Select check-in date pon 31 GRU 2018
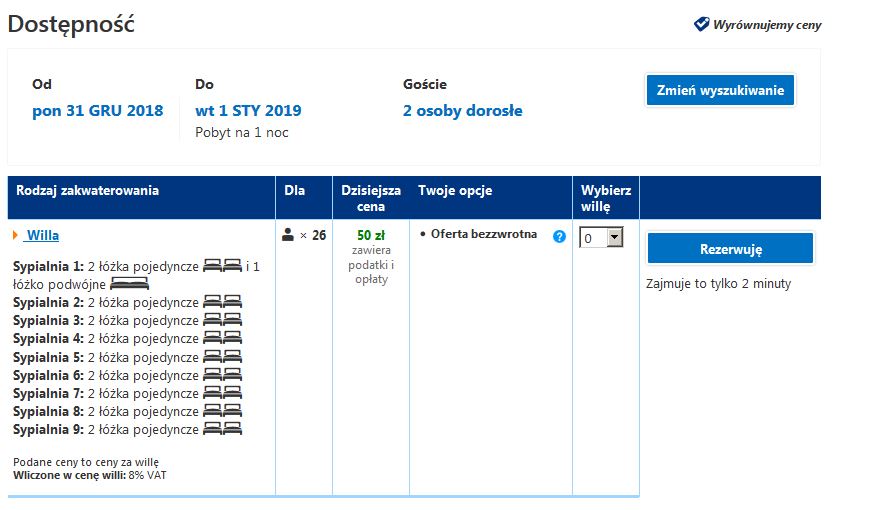The width and height of the screenshot is (875, 510). click(98, 110)
